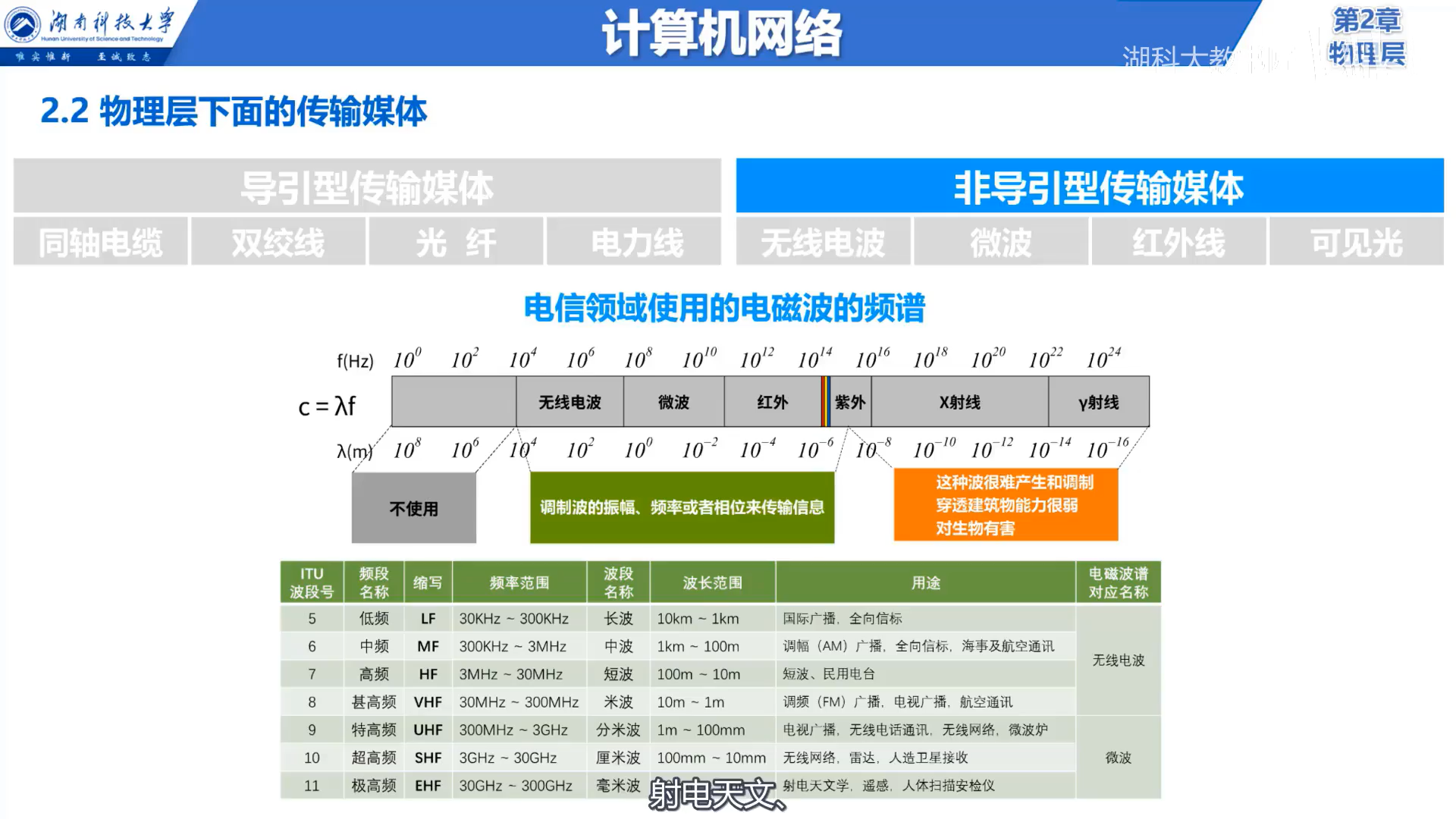Click the 电信领域使用的电磁波的频谱 heading
The height and width of the screenshot is (819, 1456).
[x=724, y=308]
